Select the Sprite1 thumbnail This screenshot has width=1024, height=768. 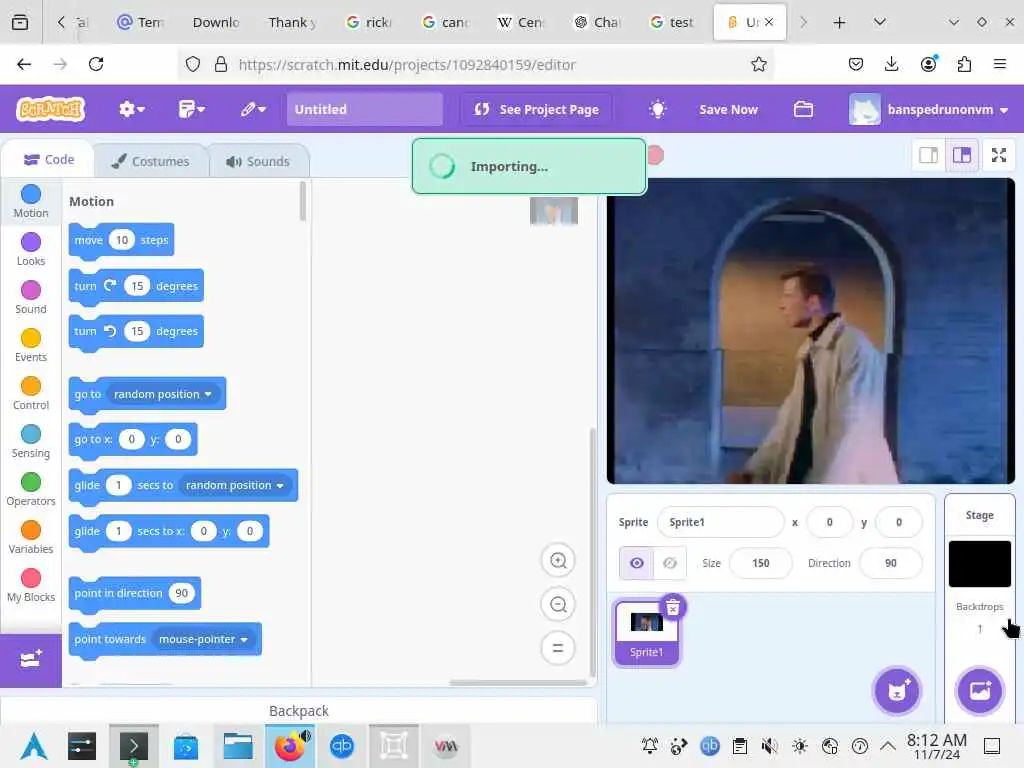[646, 633]
